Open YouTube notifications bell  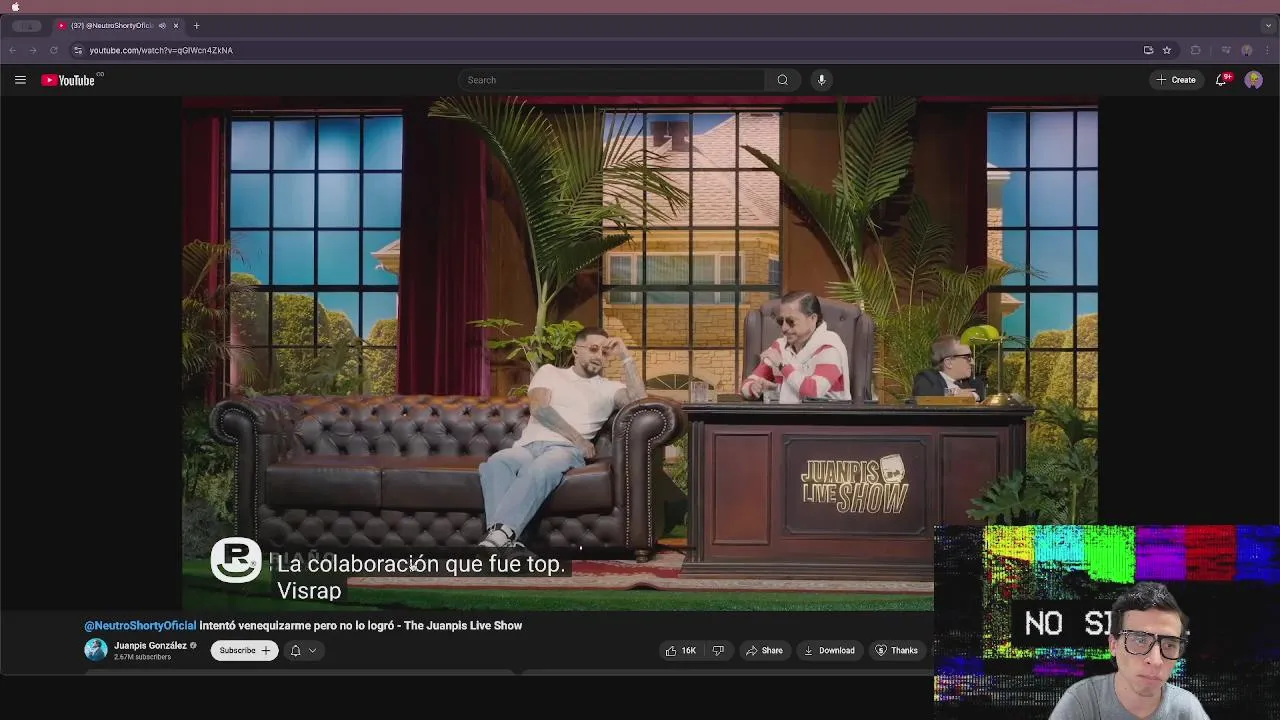tap(1221, 80)
